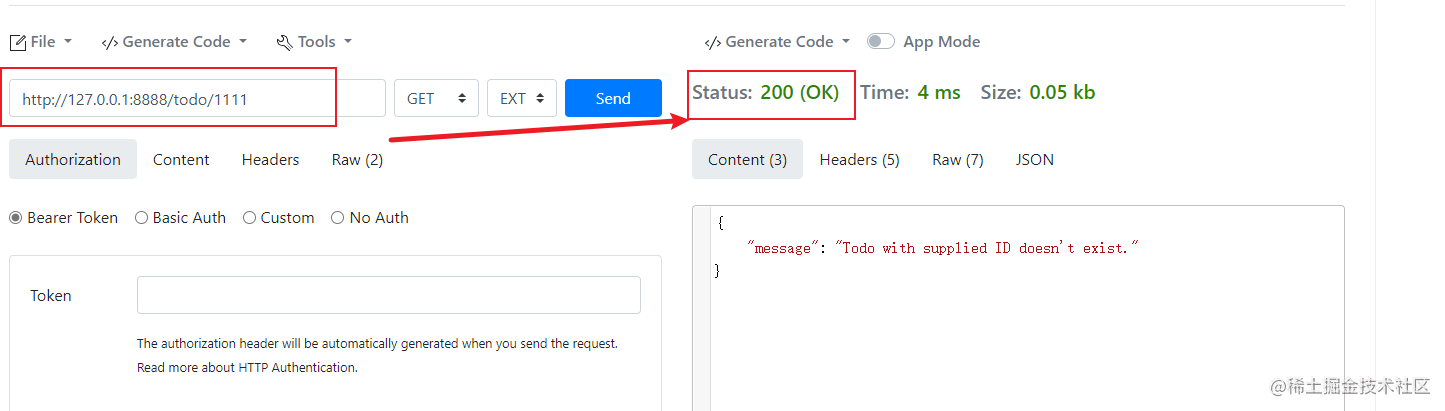Switch to response Raw (7) tab
1445x411 pixels.
click(957, 160)
